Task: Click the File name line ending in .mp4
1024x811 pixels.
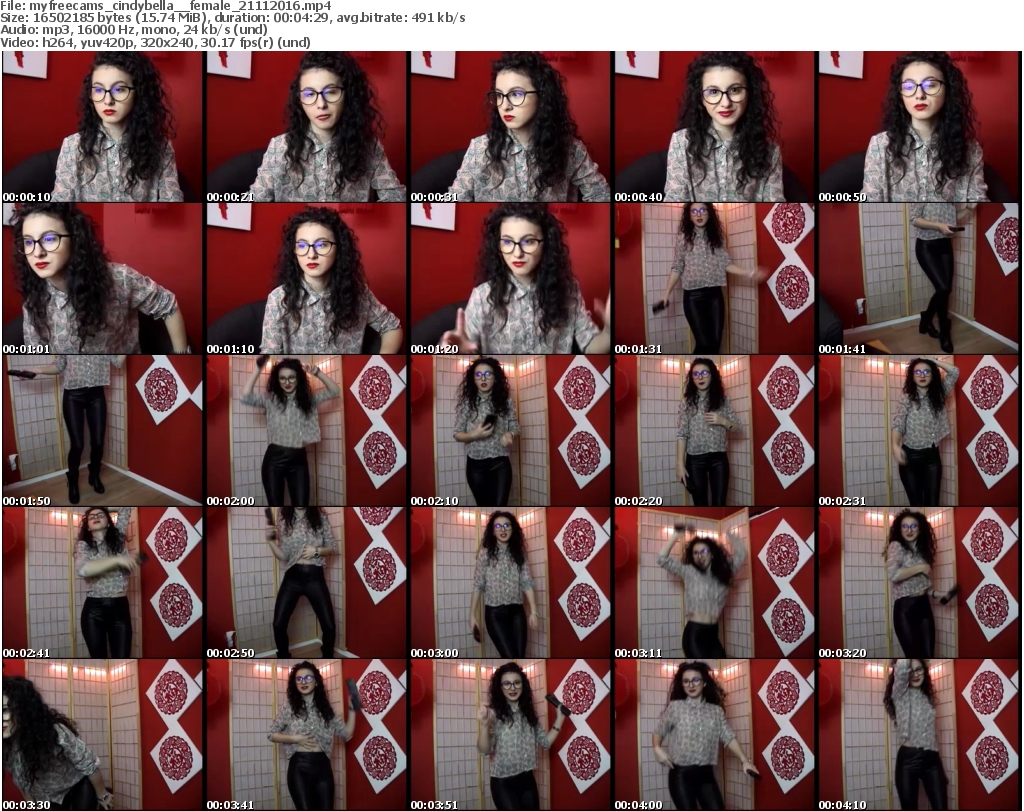Action: point(166,6)
